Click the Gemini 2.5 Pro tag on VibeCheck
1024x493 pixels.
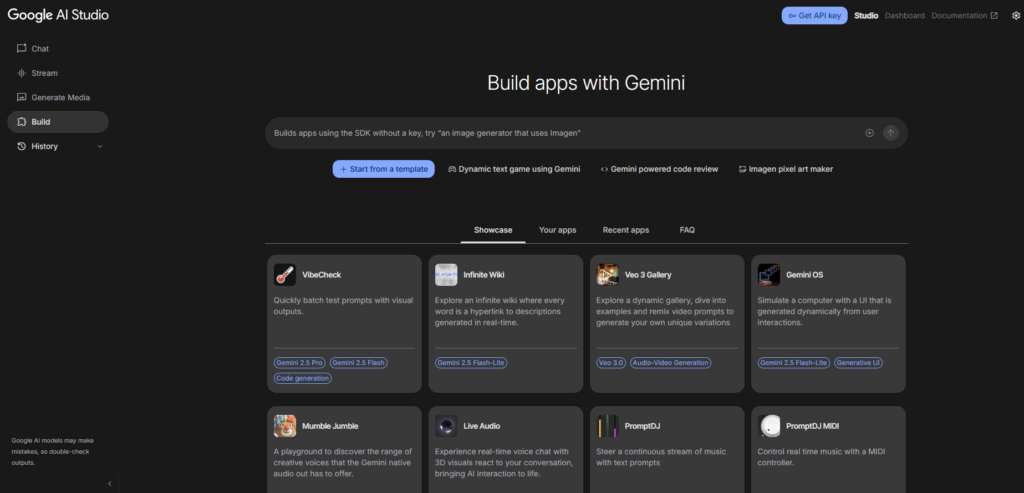coord(299,363)
